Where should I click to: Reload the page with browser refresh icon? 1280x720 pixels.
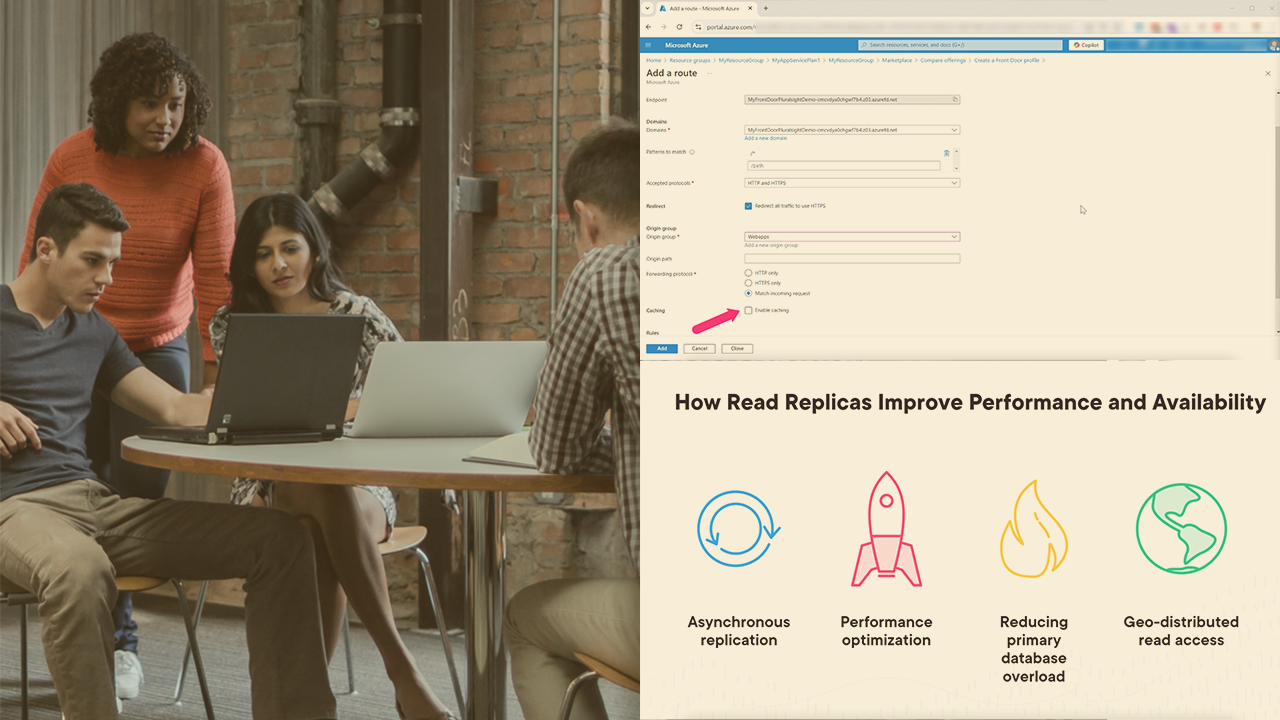(x=679, y=27)
